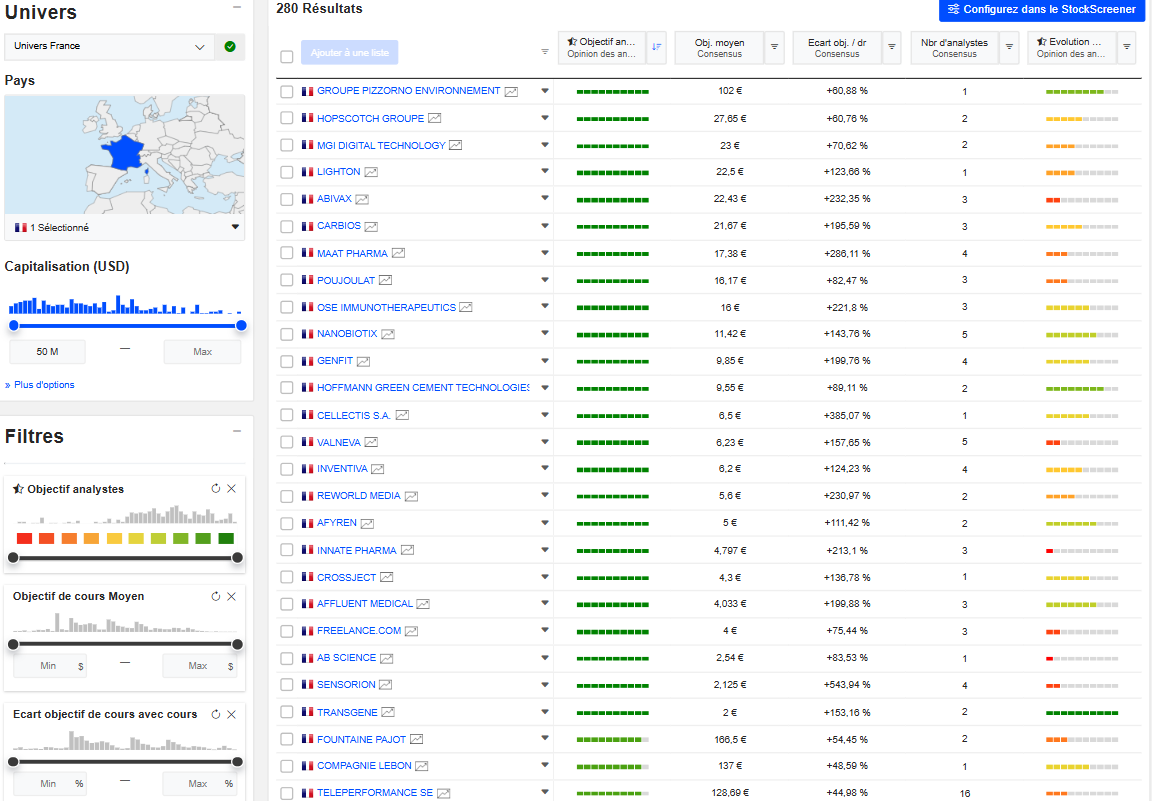Collapse the Filtres panel
Image resolution: width=1152 pixels, height=801 pixels.
[x=237, y=431]
